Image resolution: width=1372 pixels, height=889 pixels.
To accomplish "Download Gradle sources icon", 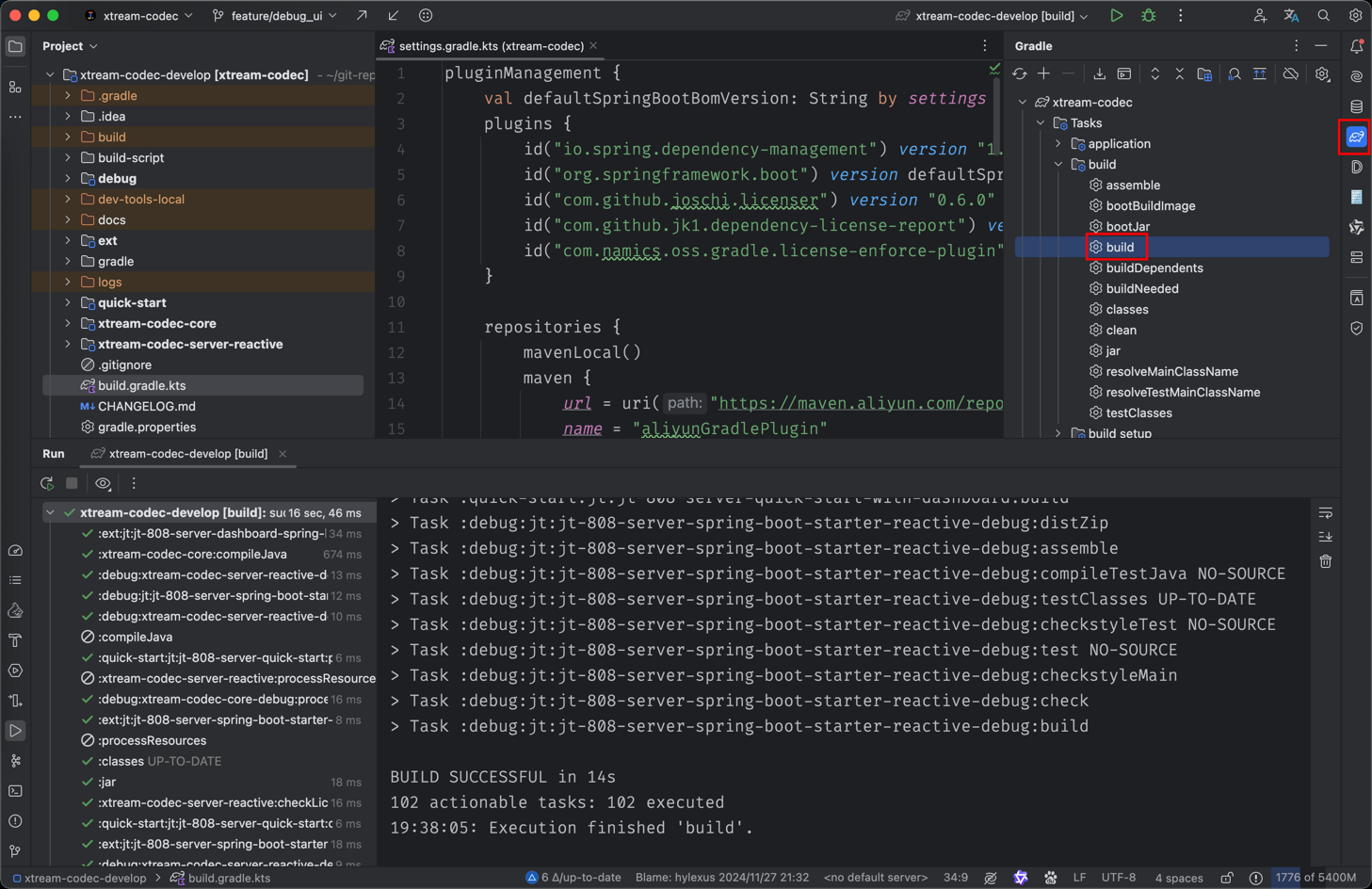I will 1099,73.
